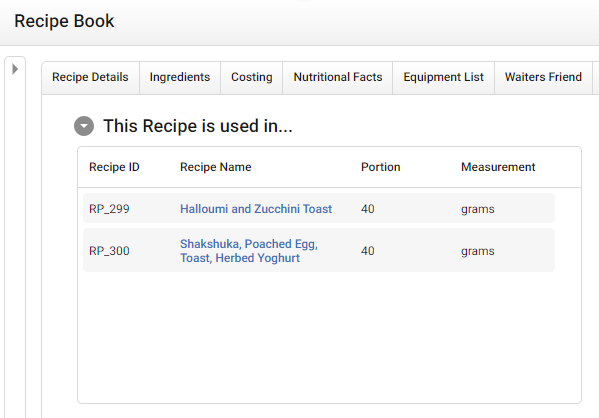This screenshot has width=599, height=418.
Task: Select the portion value in RP_300 row
Action: coord(367,251)
